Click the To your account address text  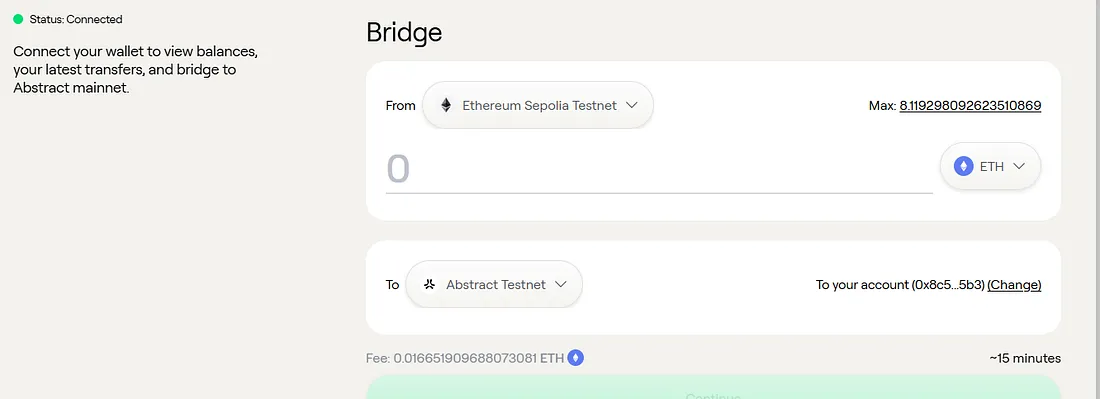(x=901, y=285)
